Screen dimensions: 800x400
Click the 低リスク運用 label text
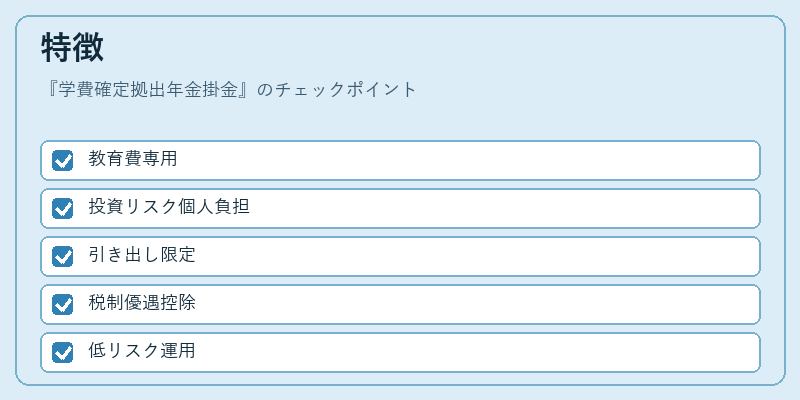click(x=142, y=351)
